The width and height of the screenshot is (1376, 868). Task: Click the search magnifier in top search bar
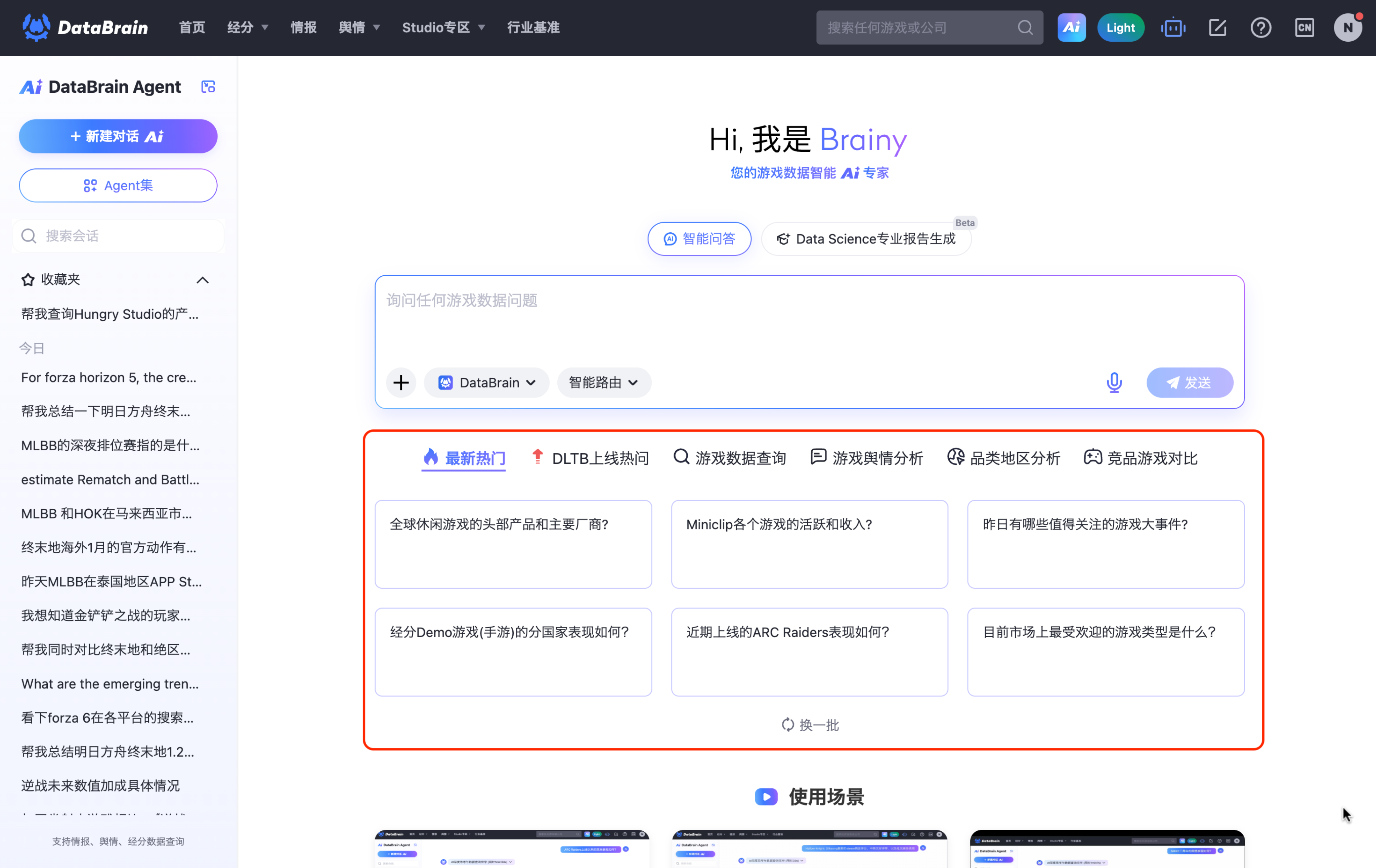(1025, 28)
